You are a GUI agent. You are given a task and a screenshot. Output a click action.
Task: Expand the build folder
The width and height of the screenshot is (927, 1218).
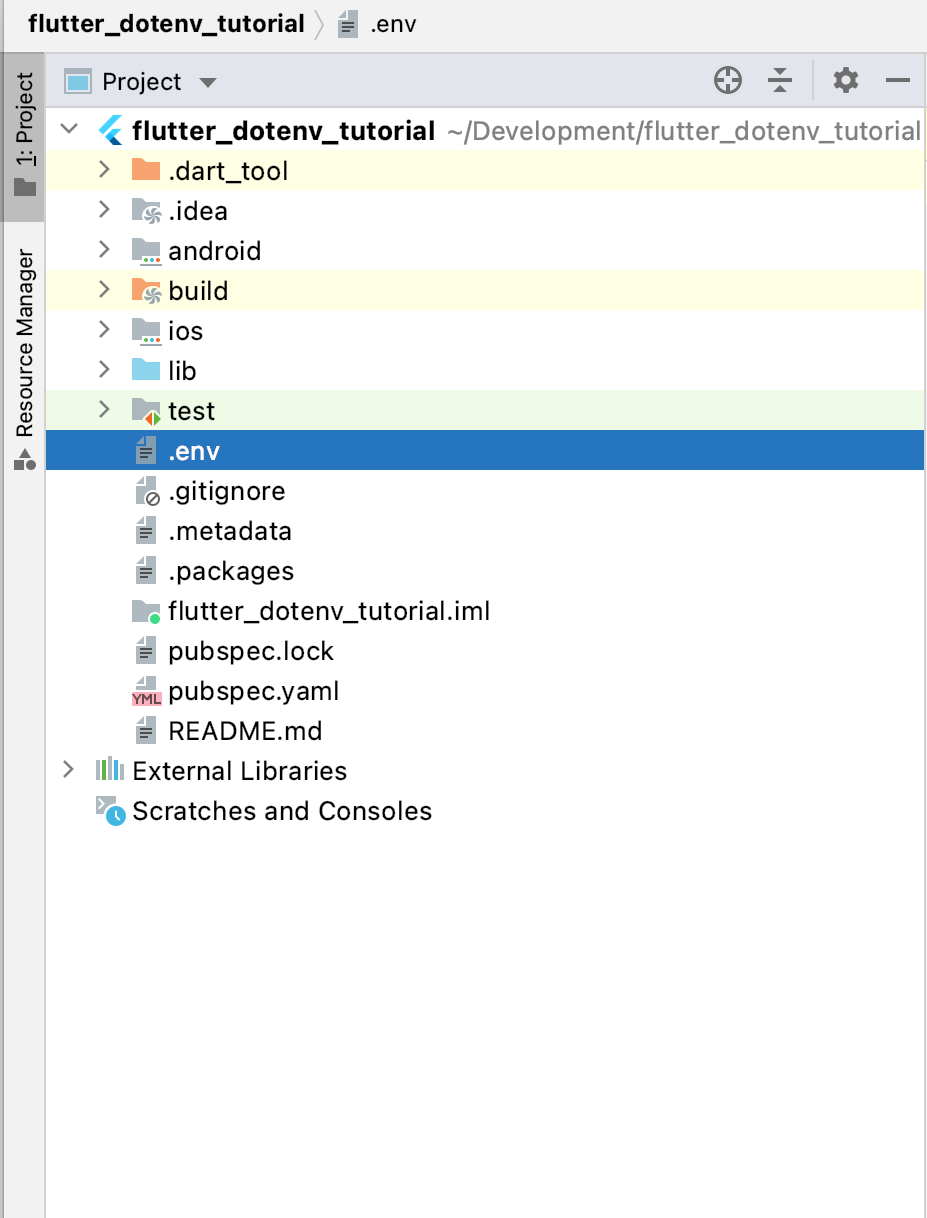pos(104,290)
